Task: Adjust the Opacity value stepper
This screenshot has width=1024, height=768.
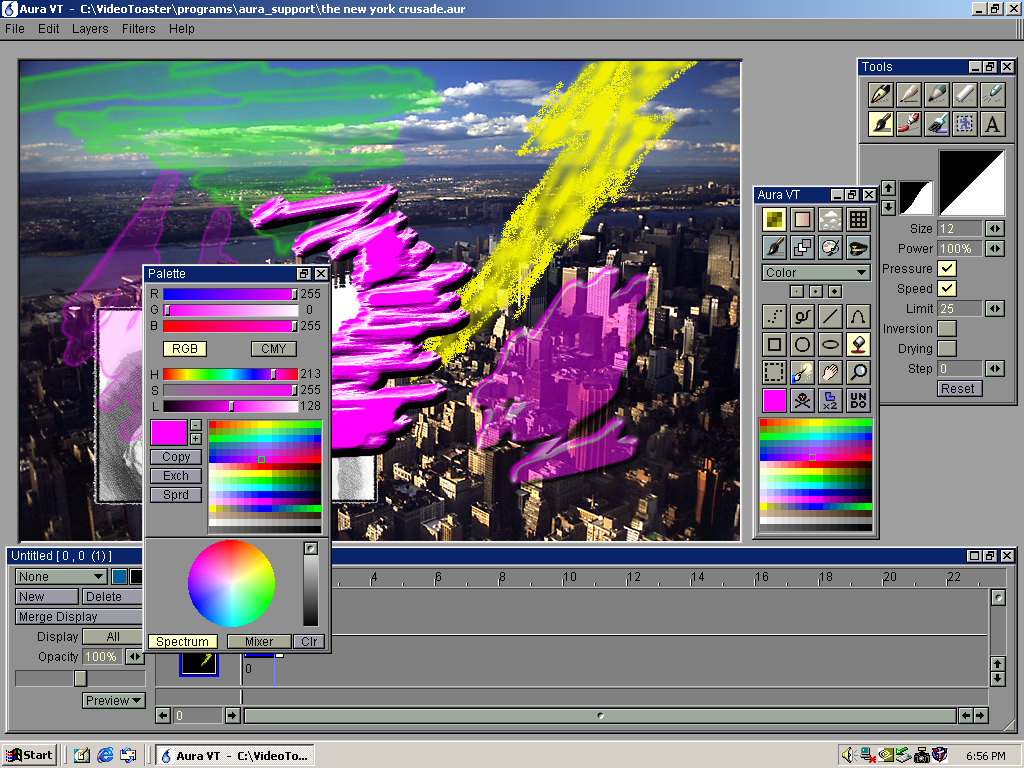Action: pos(135,656)
